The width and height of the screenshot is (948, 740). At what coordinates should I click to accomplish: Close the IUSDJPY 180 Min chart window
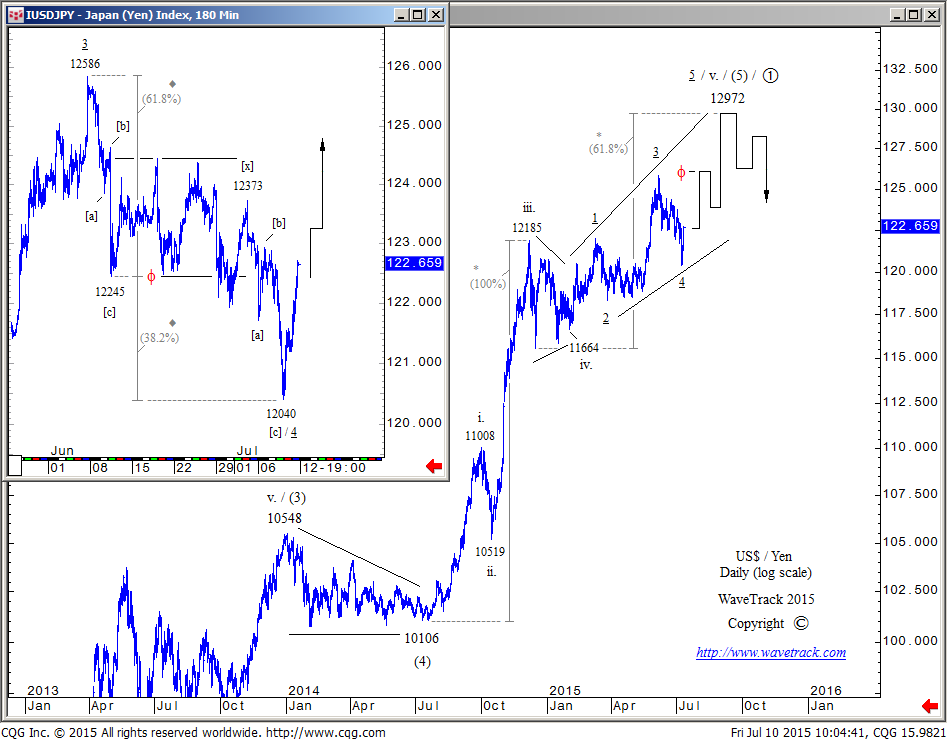pyautogui.click(x=436, y=15)
